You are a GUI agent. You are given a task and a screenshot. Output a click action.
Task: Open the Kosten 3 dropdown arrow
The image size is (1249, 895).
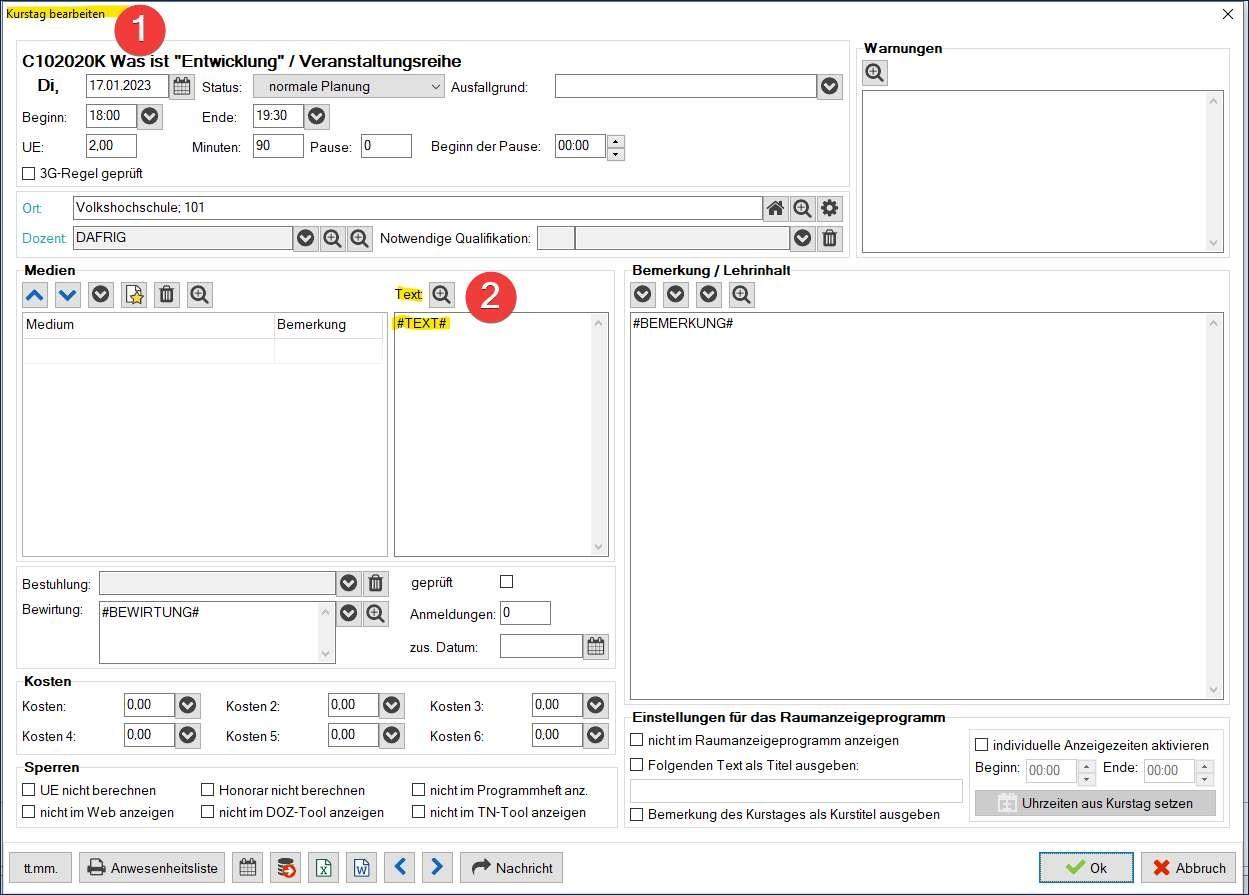[x=596, y=706]
